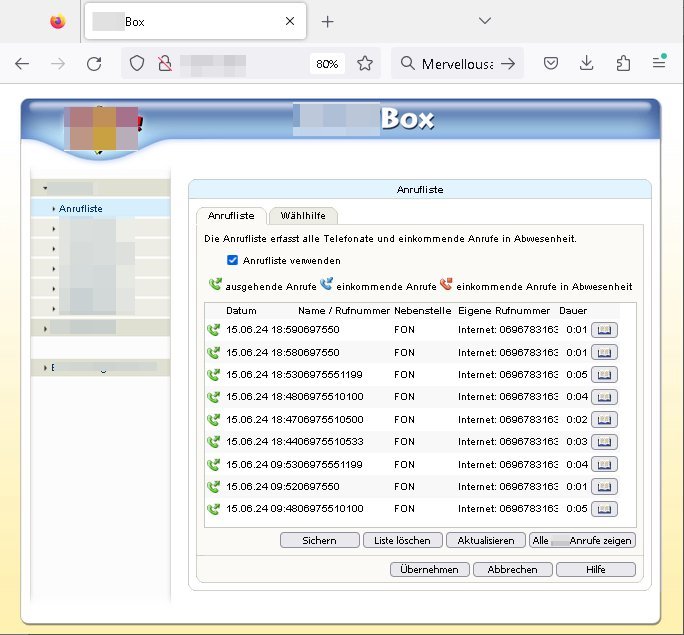Click the Datum column header
This screenshot has width=684, height=635.
[x=241, y=311]
